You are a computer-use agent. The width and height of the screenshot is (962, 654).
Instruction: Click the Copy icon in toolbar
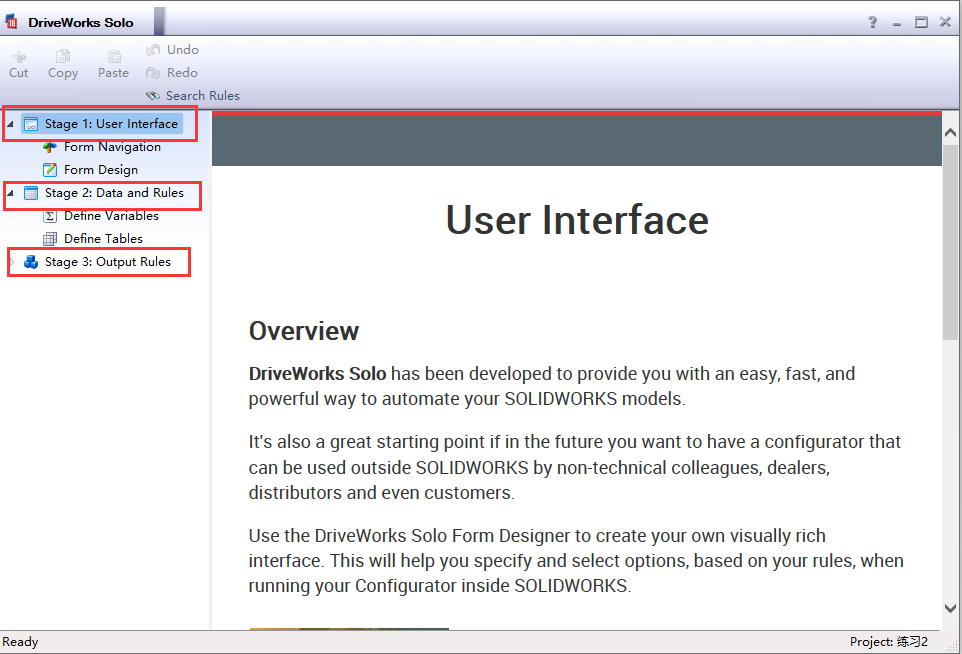click(x=63, y=56)
